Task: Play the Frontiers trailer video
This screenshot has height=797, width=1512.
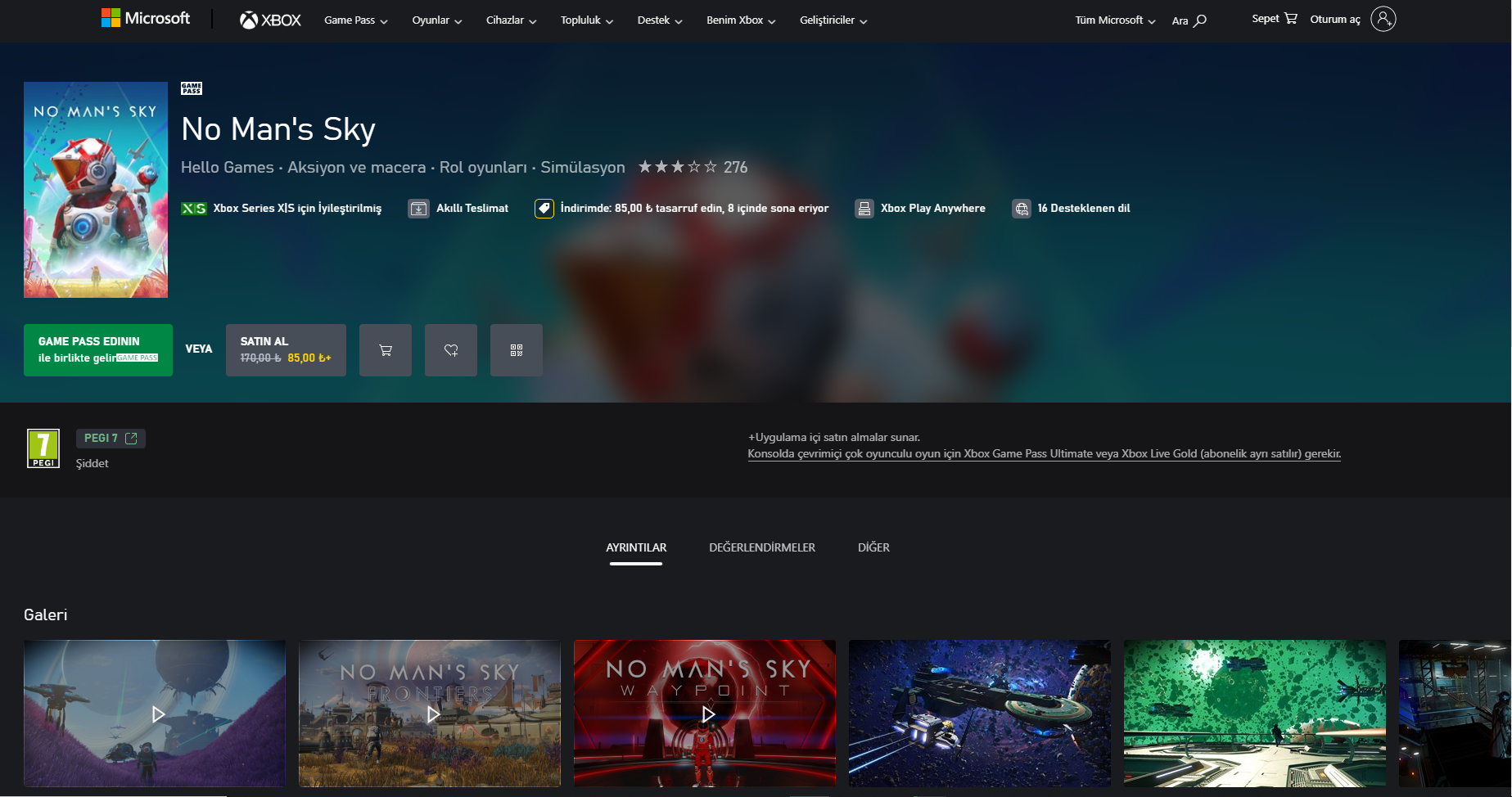Action: pos(430,714)
